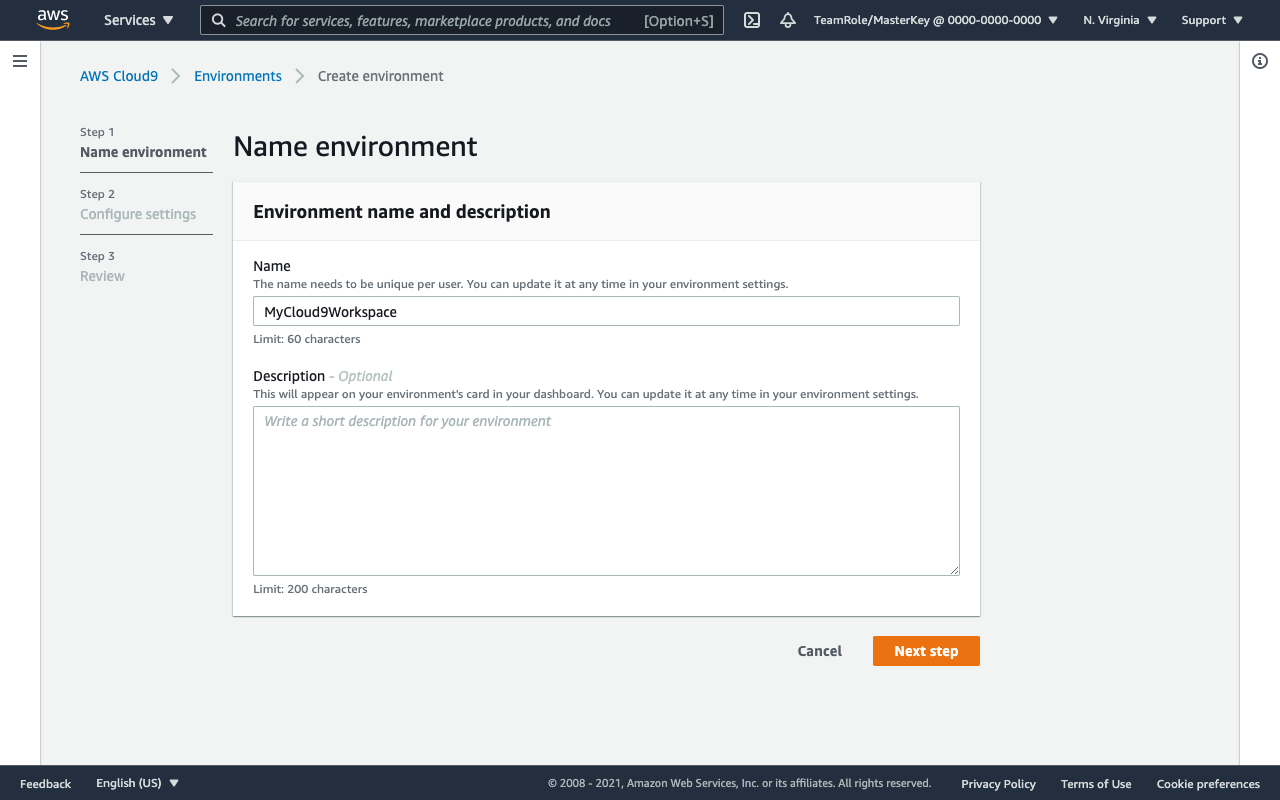
Task: Open the TeamRole/MasterKey account dropdown
Action: (x=935, y=20)
